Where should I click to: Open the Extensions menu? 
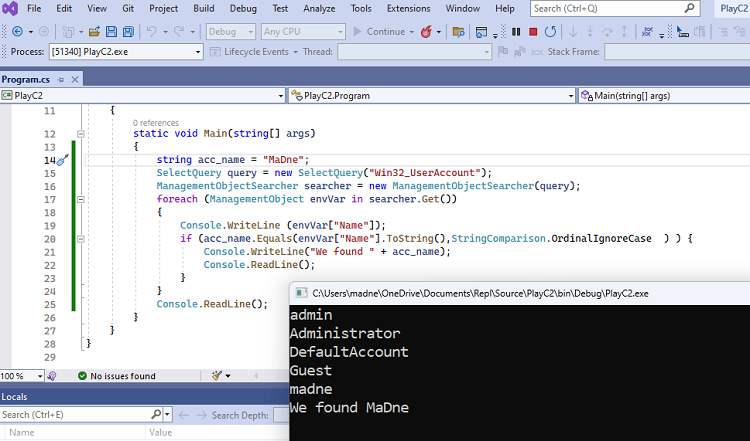coord(408,9)
